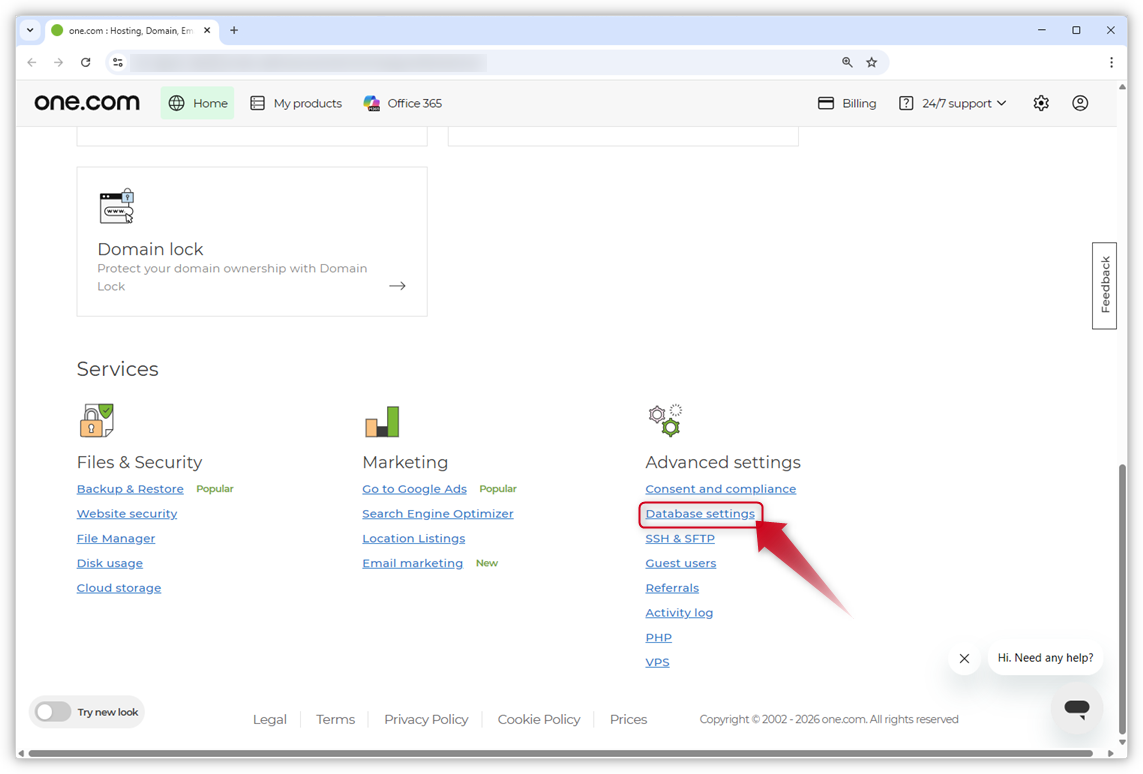Open the chat helper bubble
Image resolution: width=1143 pixels, height=774 pixels.
pyautogui.click(x=1077, y=708)
